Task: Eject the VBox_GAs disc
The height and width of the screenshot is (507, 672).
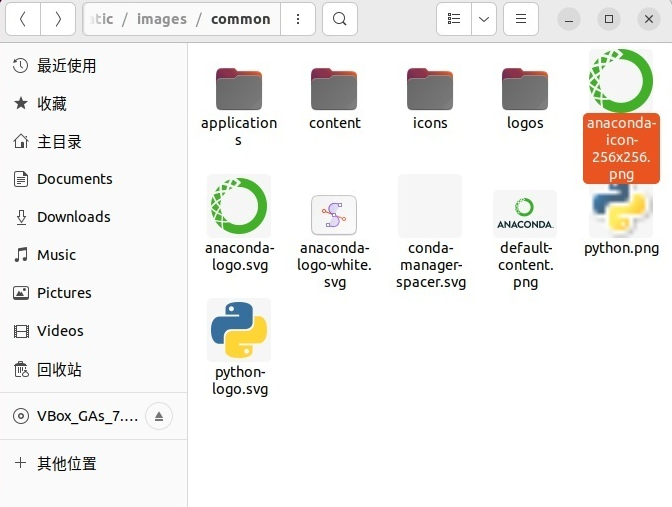Action: click(x=160, y=416)
